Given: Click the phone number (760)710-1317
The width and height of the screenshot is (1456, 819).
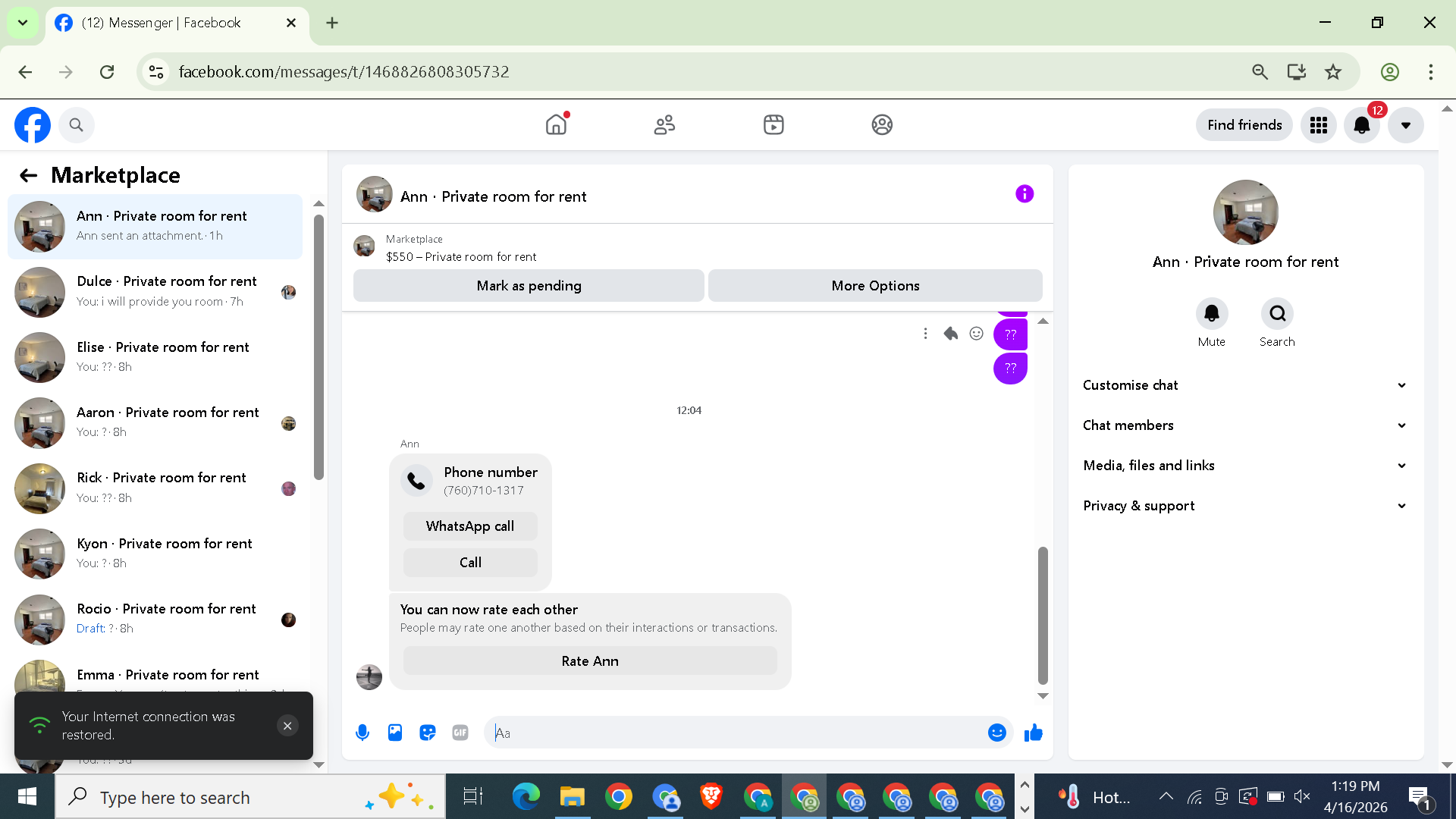Looking at the screenshot, I should coord(484,491).
